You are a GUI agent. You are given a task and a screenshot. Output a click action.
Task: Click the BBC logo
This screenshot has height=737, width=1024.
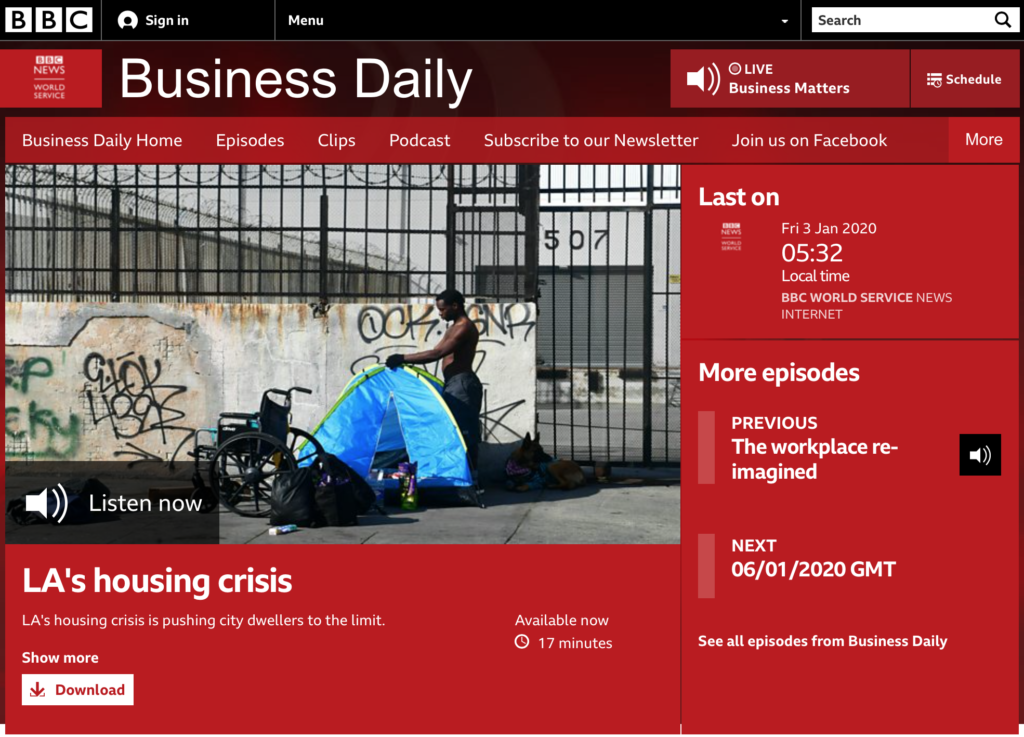pos(48,20)
